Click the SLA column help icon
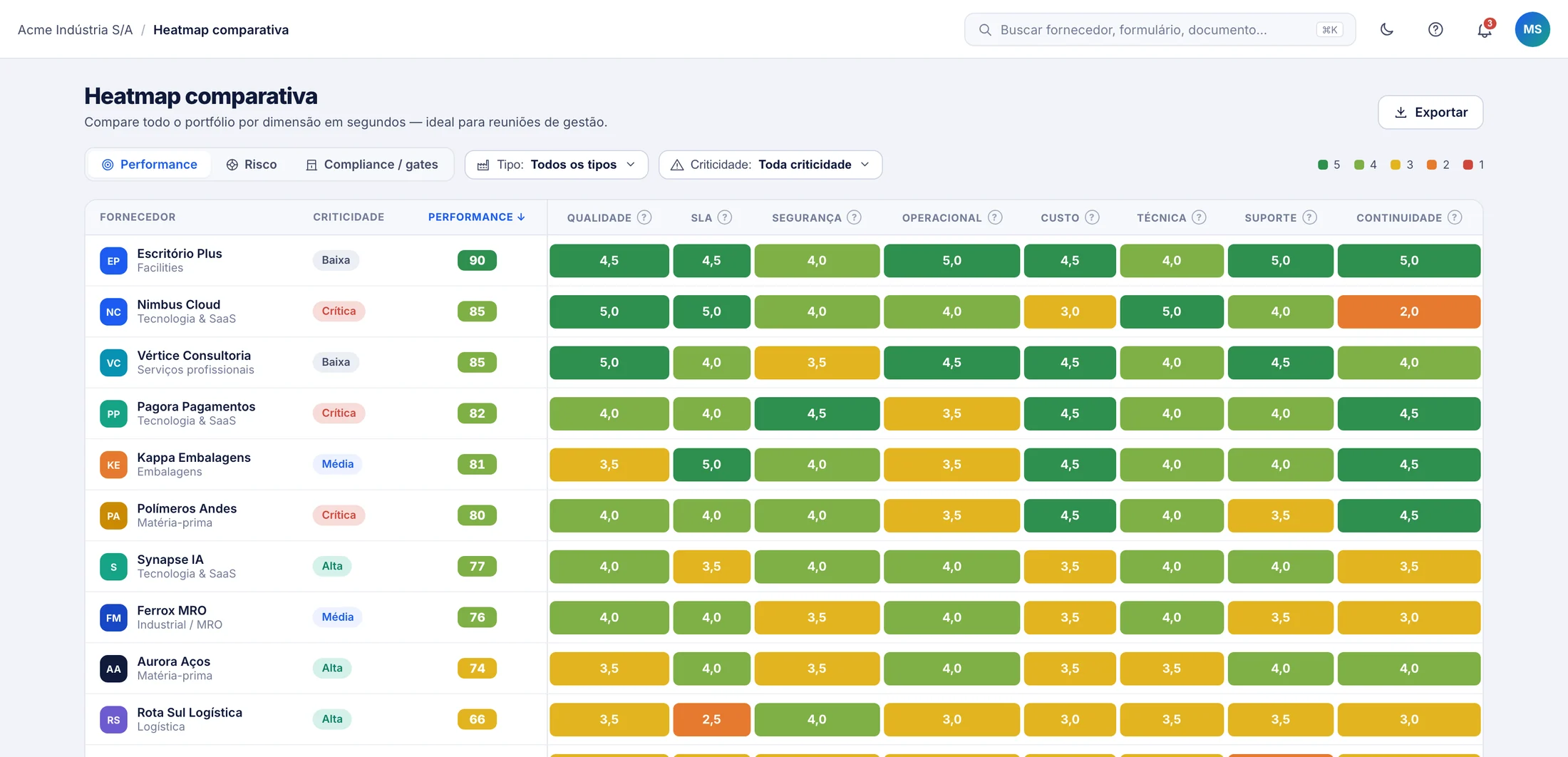Image resolution: width=1568 pixels, height=757 pixels. point(725,217)
